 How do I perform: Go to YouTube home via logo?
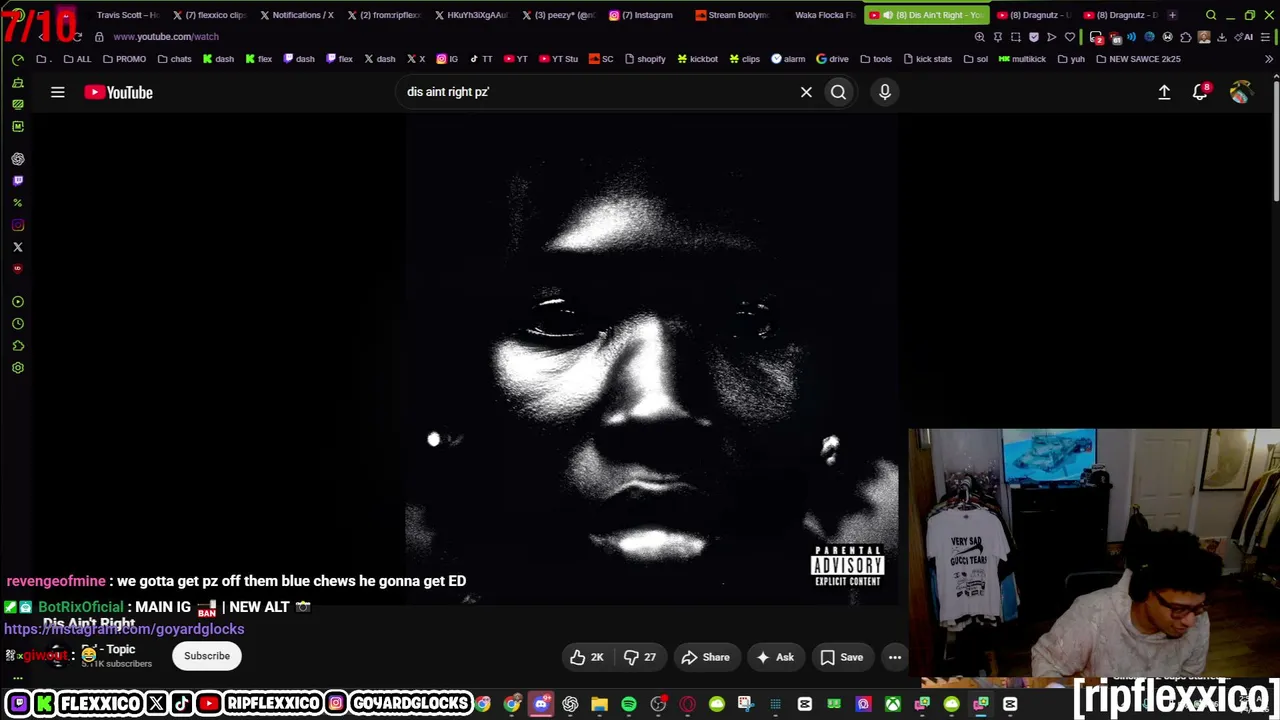[118, 92]
